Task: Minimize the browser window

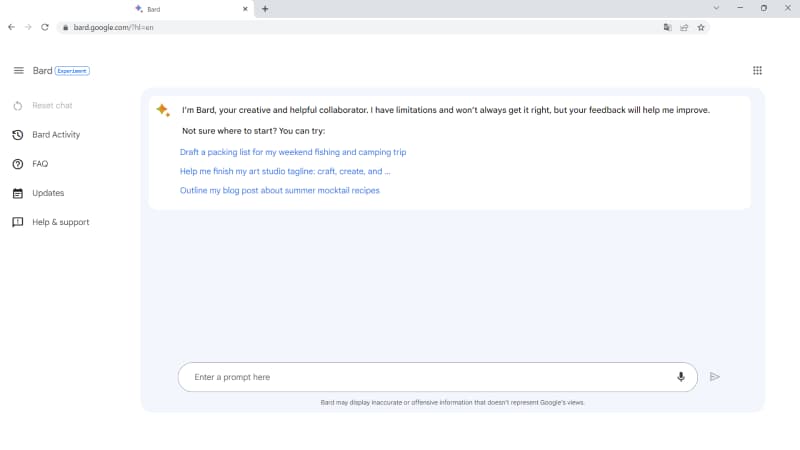Action: (x=740, y=8)
